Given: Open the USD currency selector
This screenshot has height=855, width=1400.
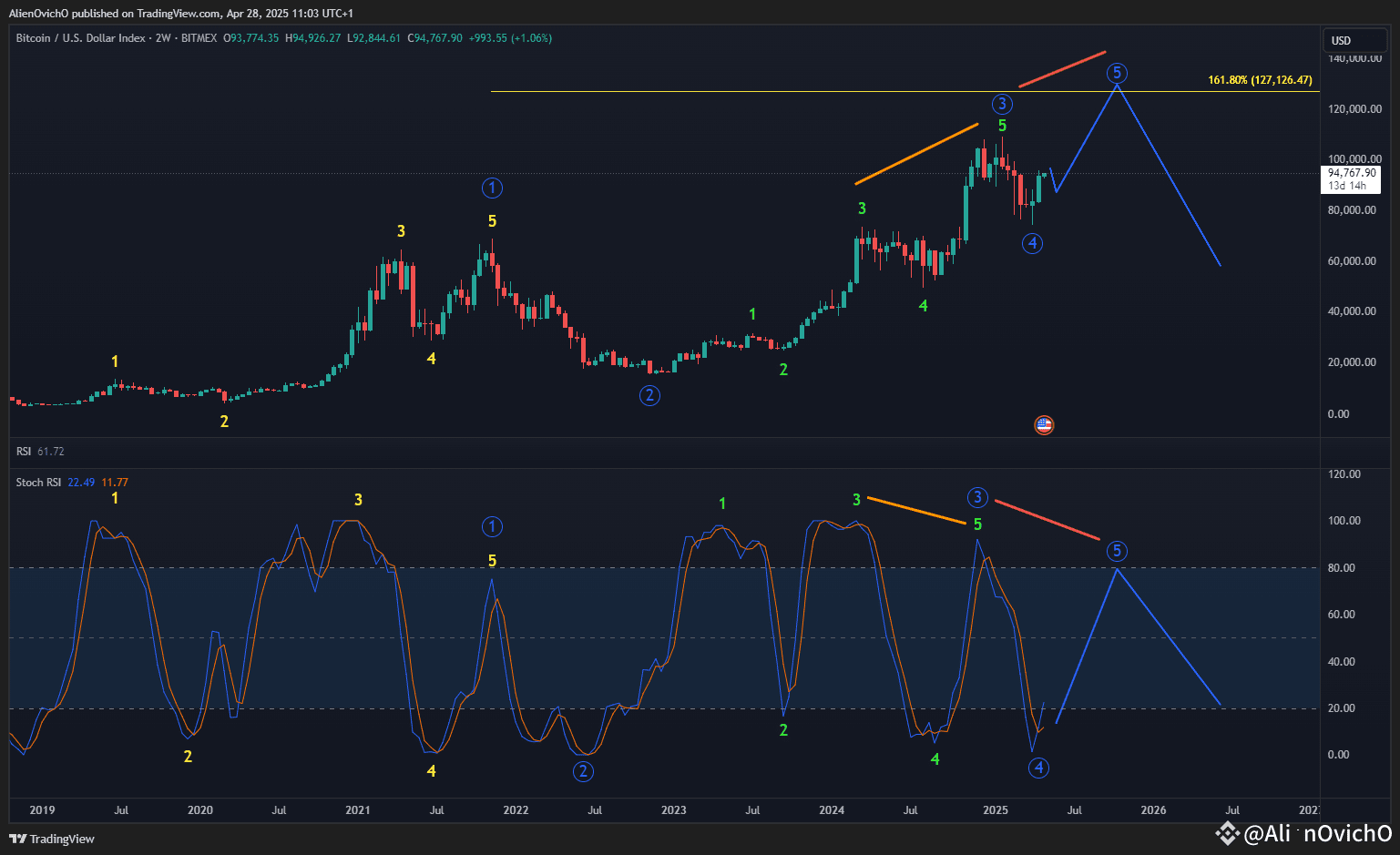Looking at the screenshot, I should coord(1354,40).
